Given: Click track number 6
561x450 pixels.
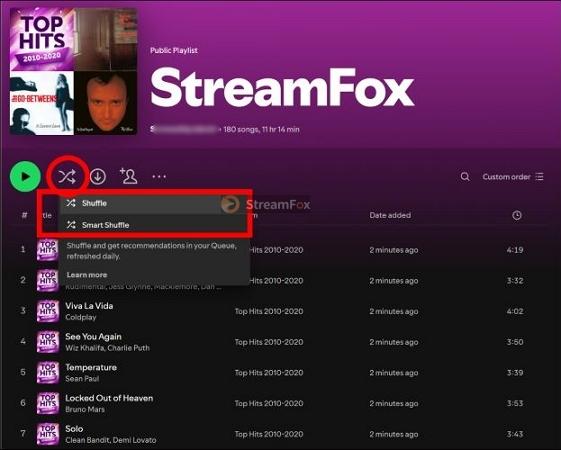Looking at the screenshot, I should [23, 403].
